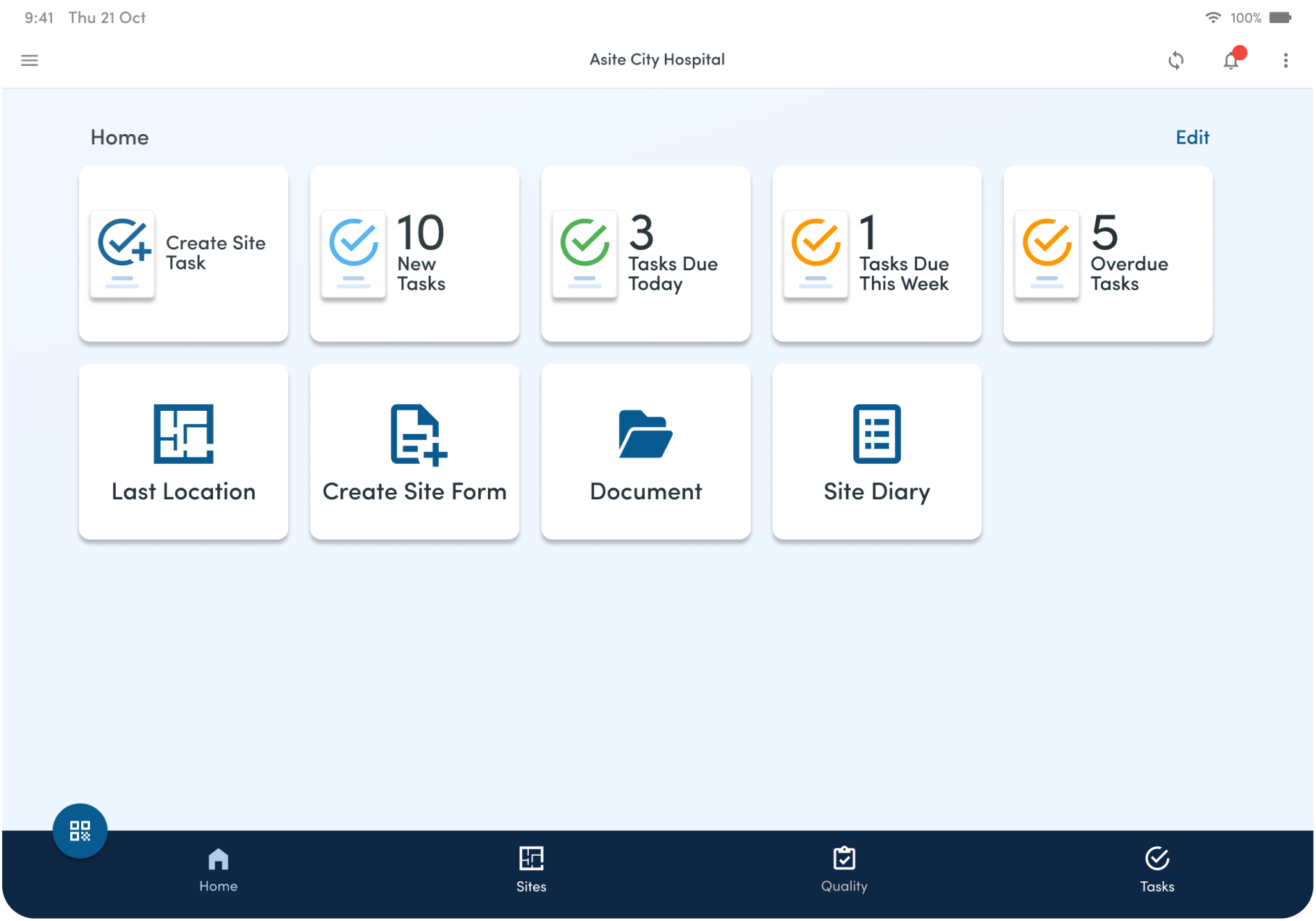The width and height of the screenshot is (1316, 921).
Task: Tap the QR code scanner button
Action: 80,830
